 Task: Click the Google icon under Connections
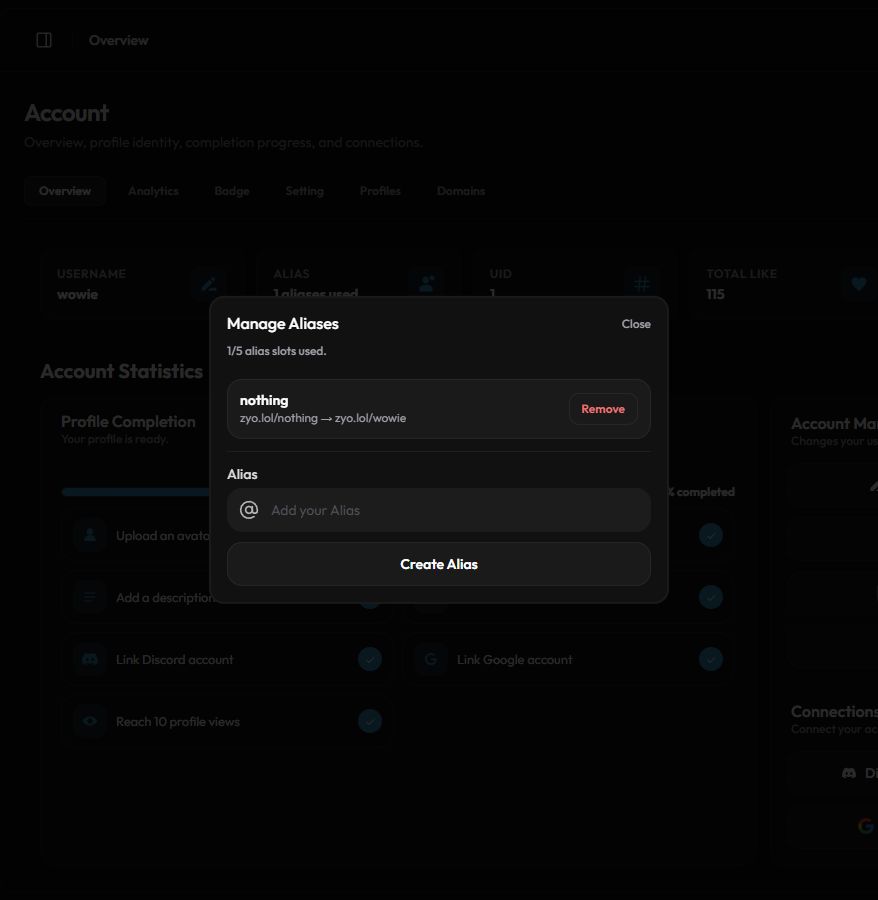865,826
